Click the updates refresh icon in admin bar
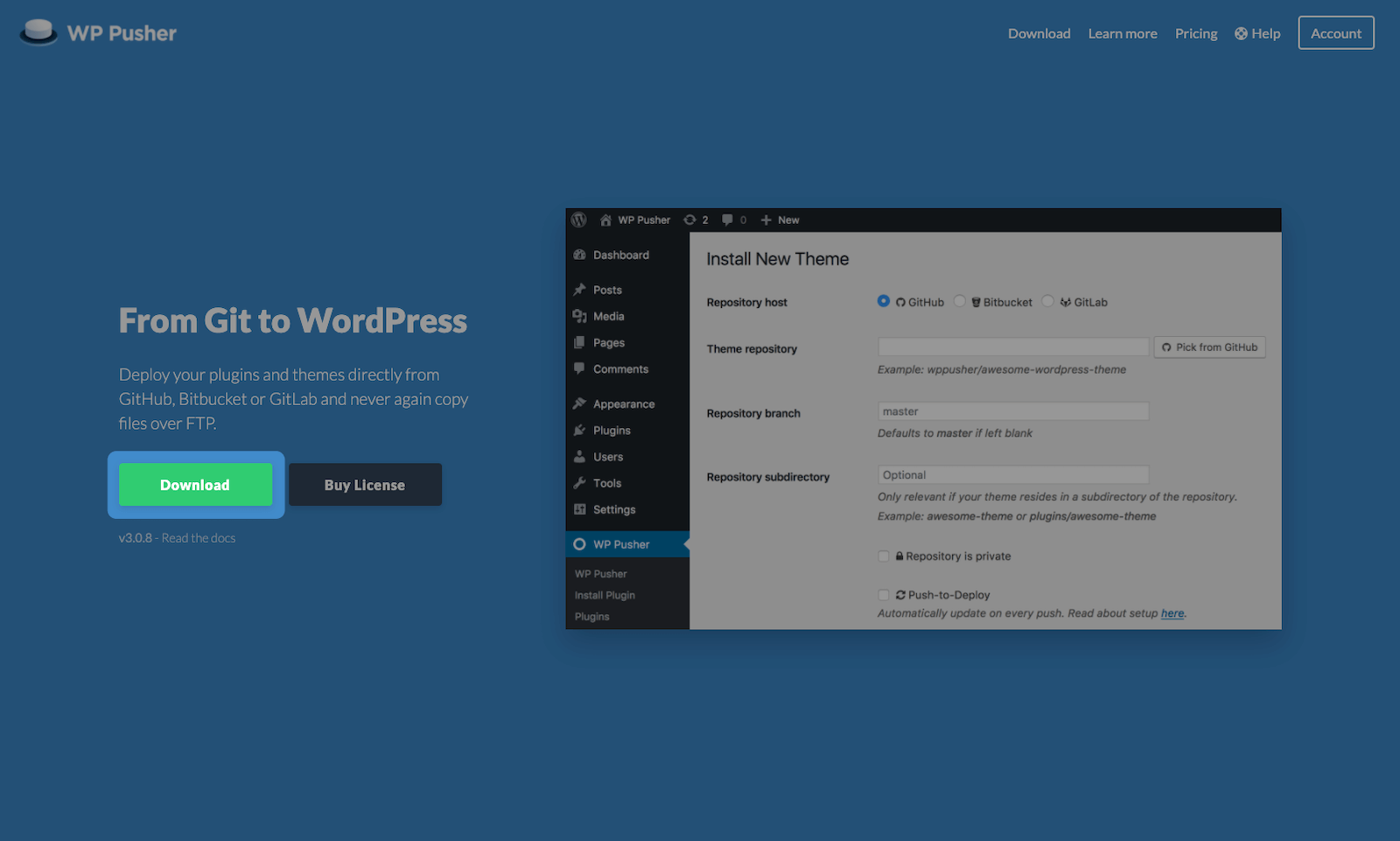 coord(689,220)
